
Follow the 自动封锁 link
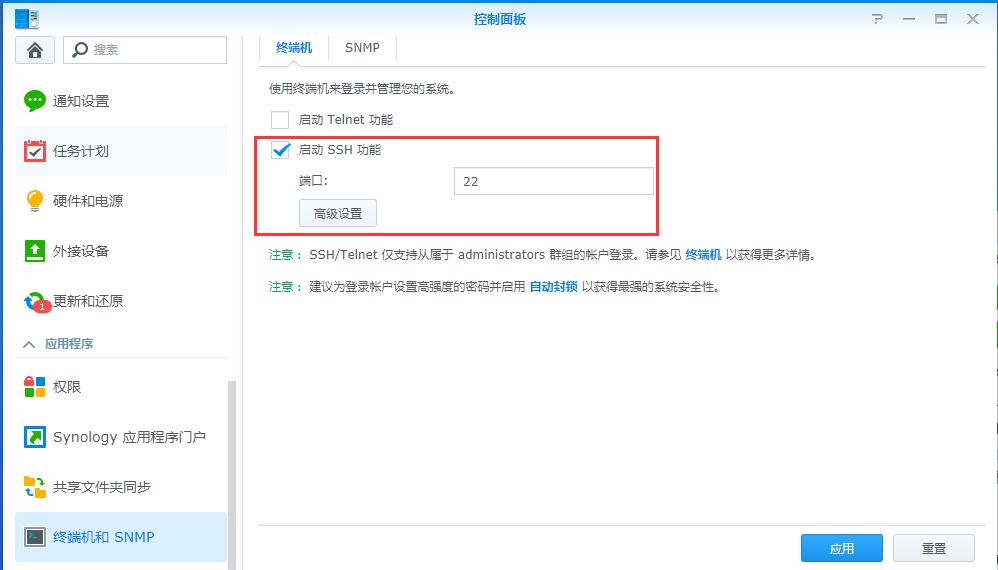(x=553, y=287)
